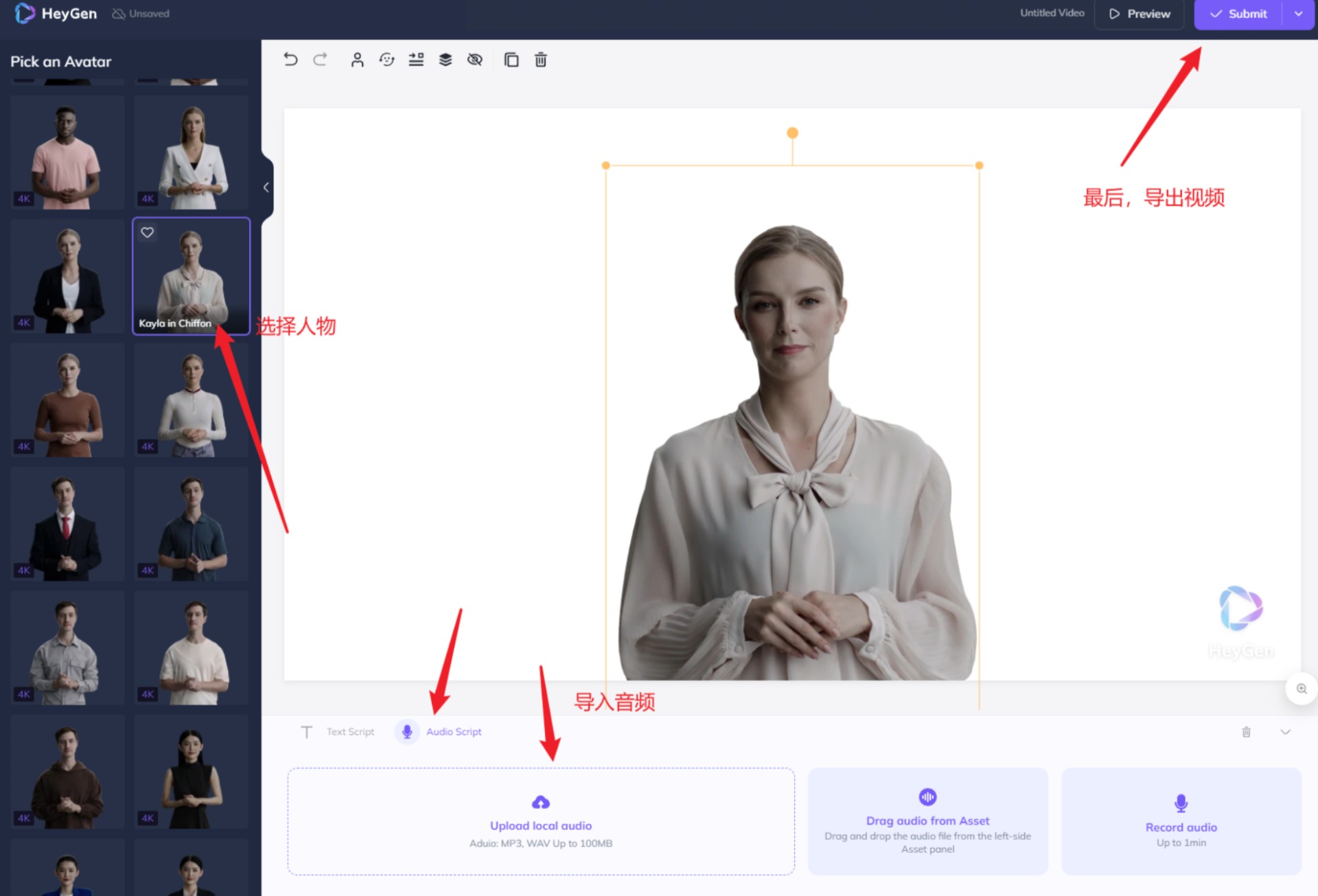Click the top-right corner resize handle
Screen dimensions: 1318x896
click(980, 165)
